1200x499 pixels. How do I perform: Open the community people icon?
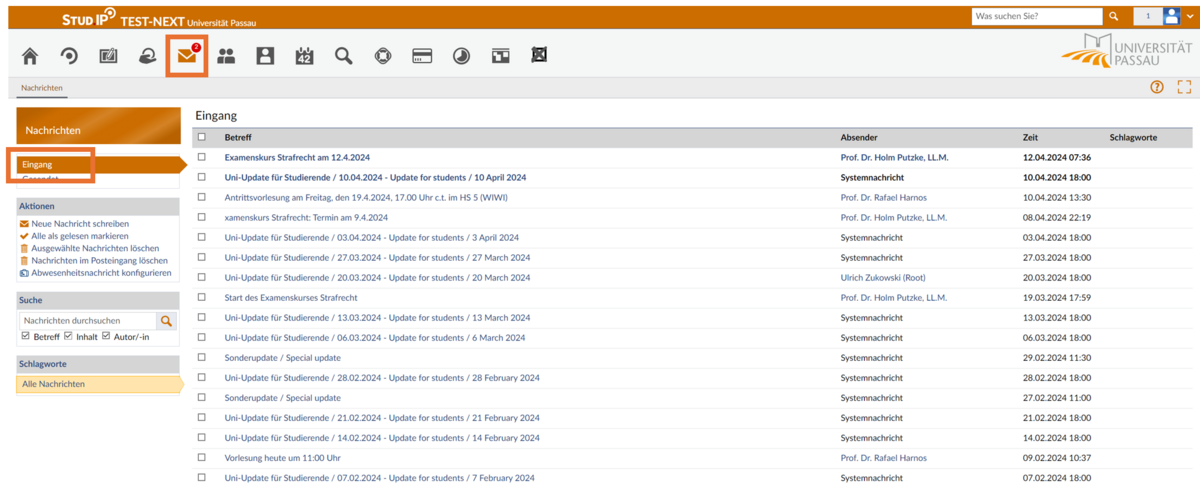click(x=226, y=57)
